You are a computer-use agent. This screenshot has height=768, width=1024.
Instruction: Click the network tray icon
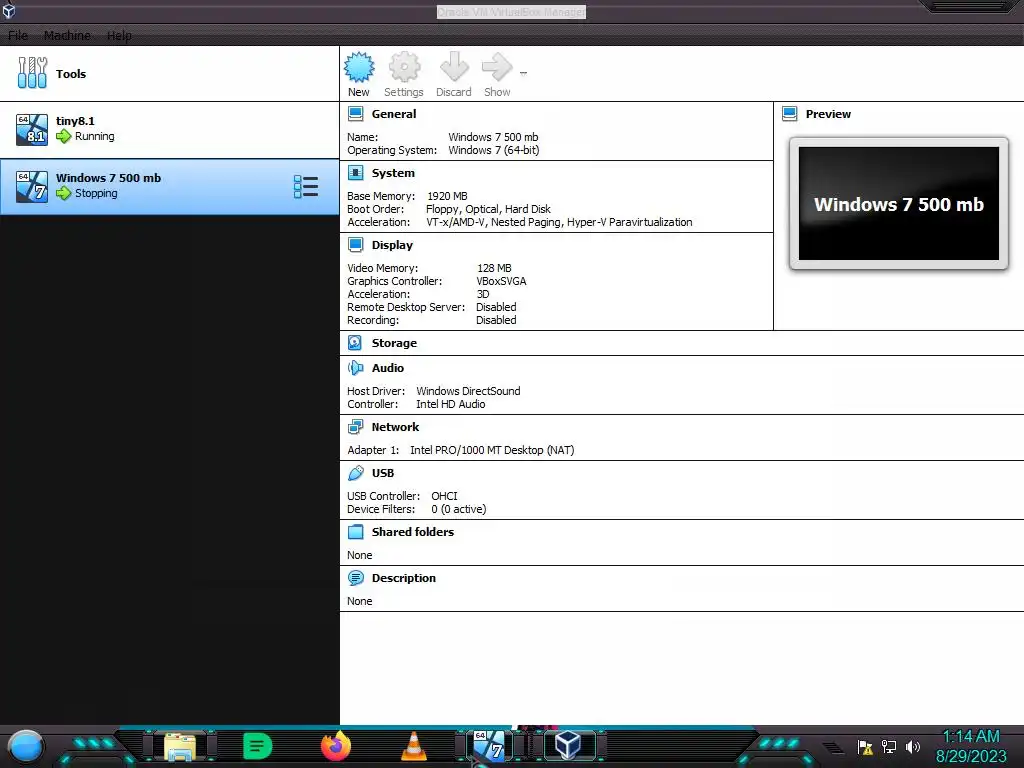tap(889, 746)
